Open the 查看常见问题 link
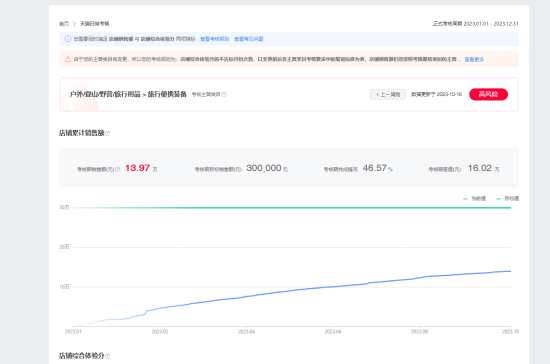Image resolution: width=550 pixels, height=364 pixels. (x=249, y=39)
